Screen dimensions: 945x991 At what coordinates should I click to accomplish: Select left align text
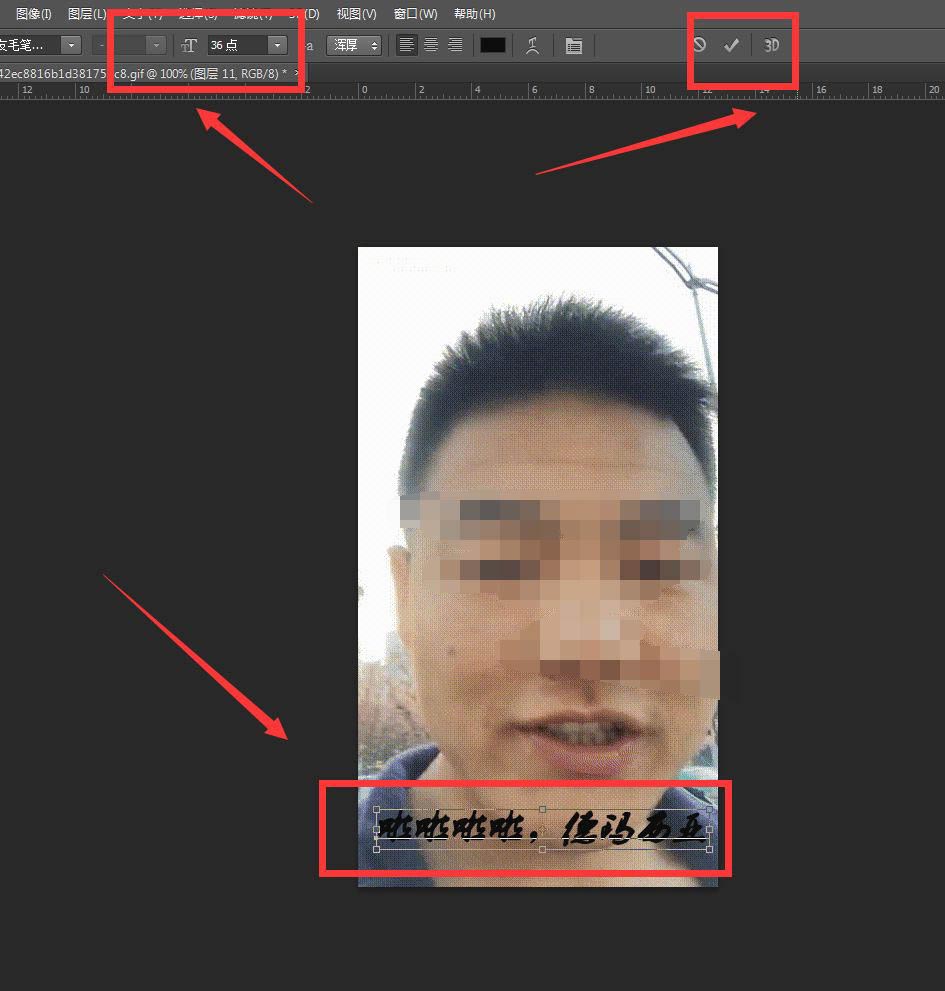[406, 45]
